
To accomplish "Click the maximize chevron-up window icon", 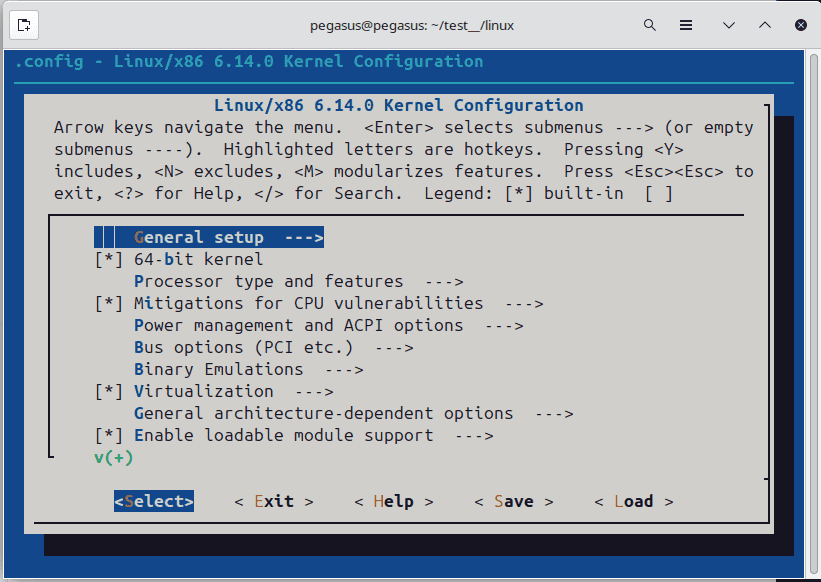I will [x=764, y=25].
